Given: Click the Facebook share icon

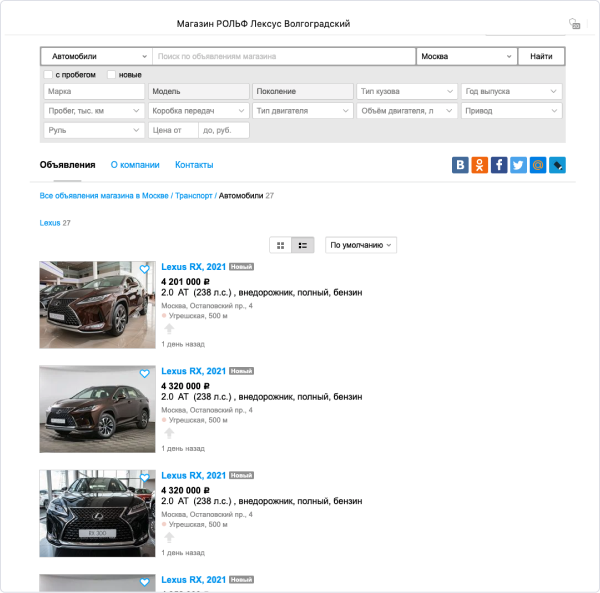Looking at the screenshot, I should click(499, 165).
